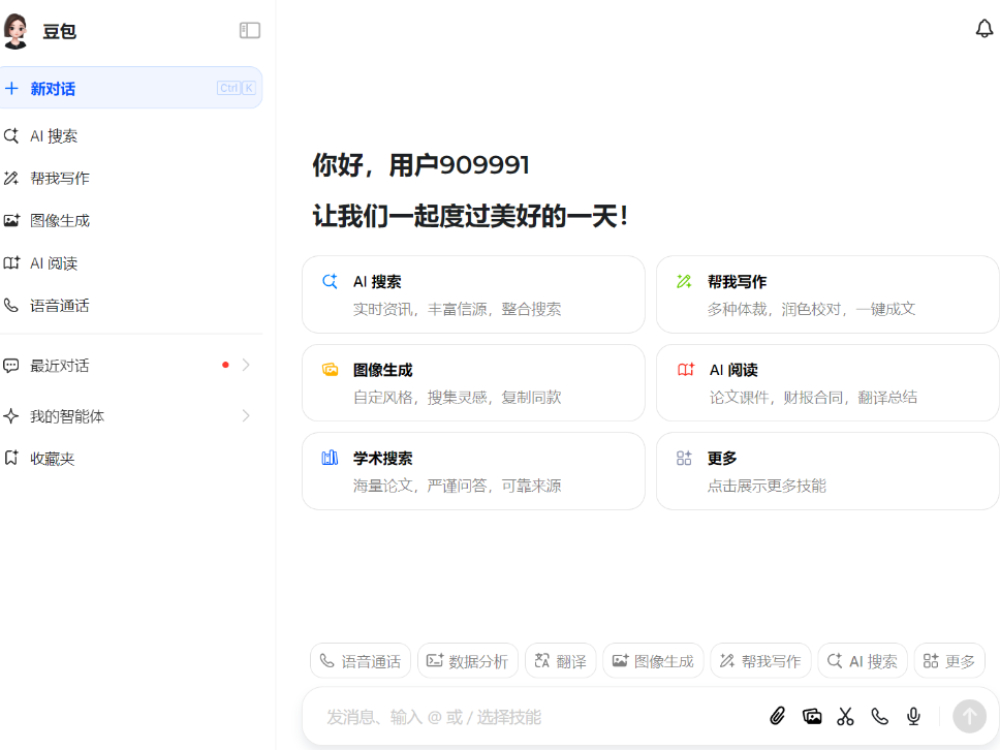
Task: Expand 最近对话 chevron arrow
Action: click(246, 365)
